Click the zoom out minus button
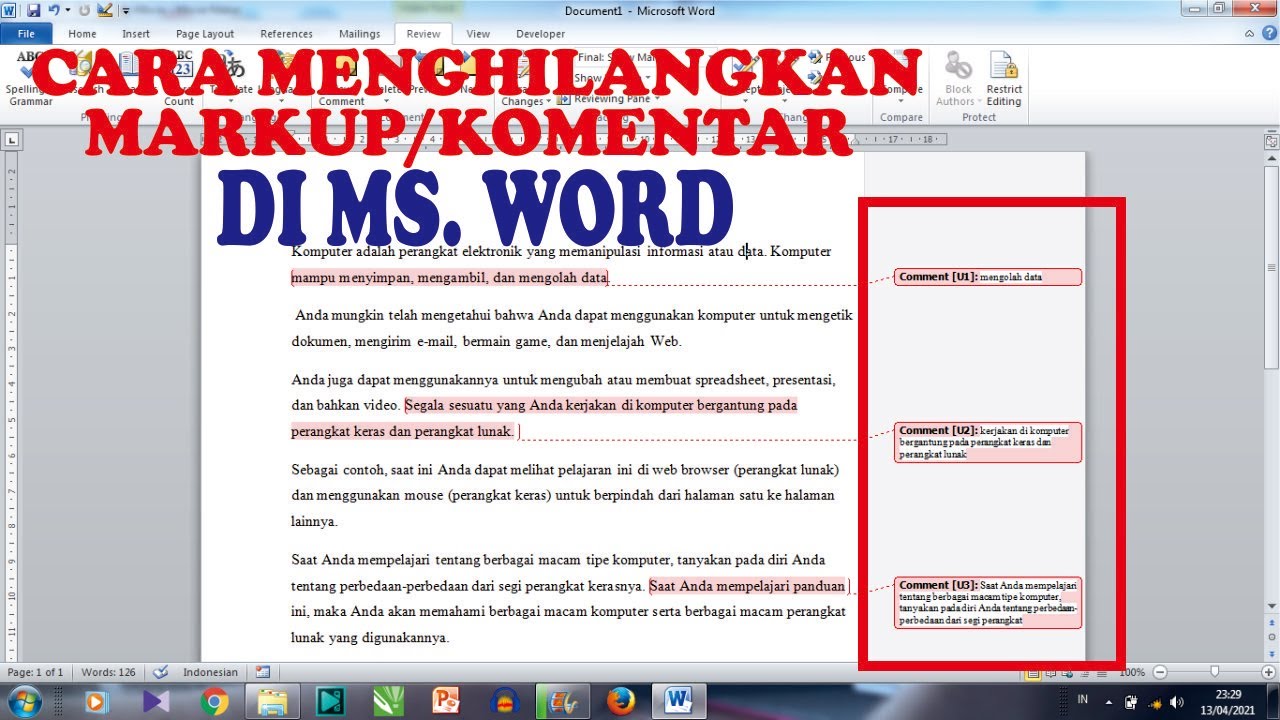Viewport: 1280px width, 720px height. [1159, 673]
